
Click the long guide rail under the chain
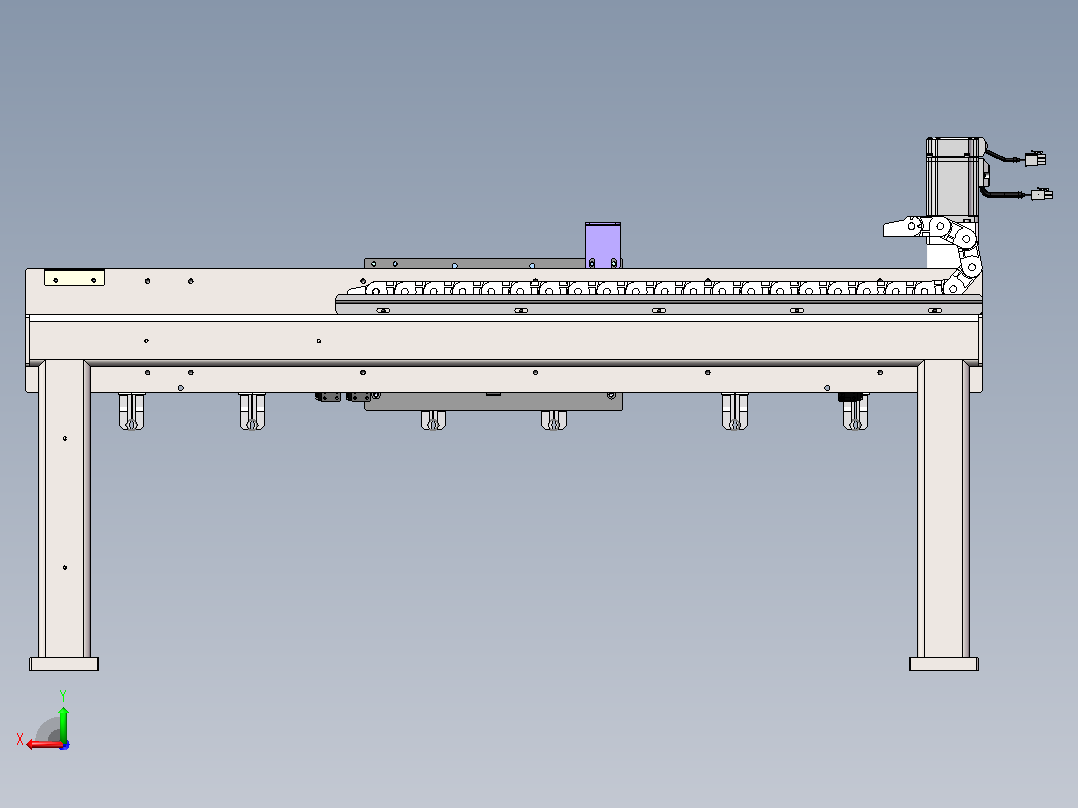pyautogui.click(x=659, y=305)
